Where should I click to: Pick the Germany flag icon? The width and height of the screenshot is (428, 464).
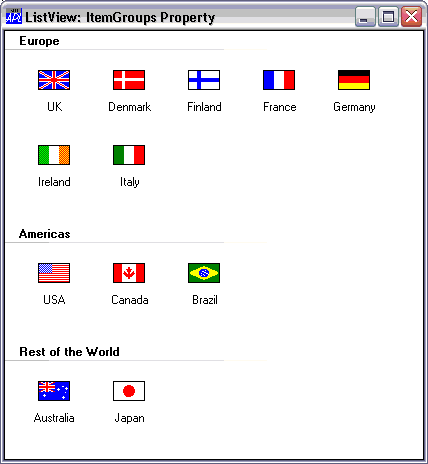(354, 80)
